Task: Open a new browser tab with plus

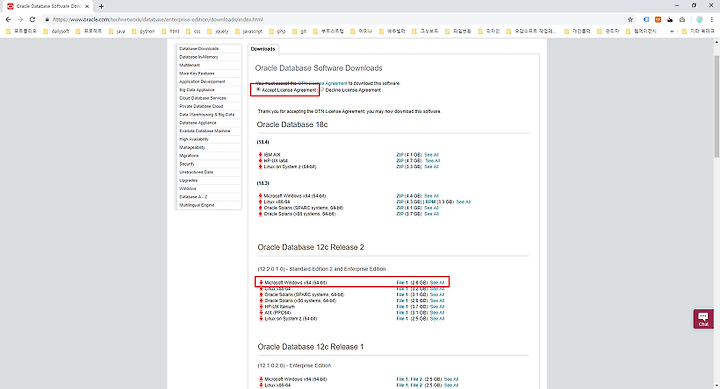Action: [101, 6]
